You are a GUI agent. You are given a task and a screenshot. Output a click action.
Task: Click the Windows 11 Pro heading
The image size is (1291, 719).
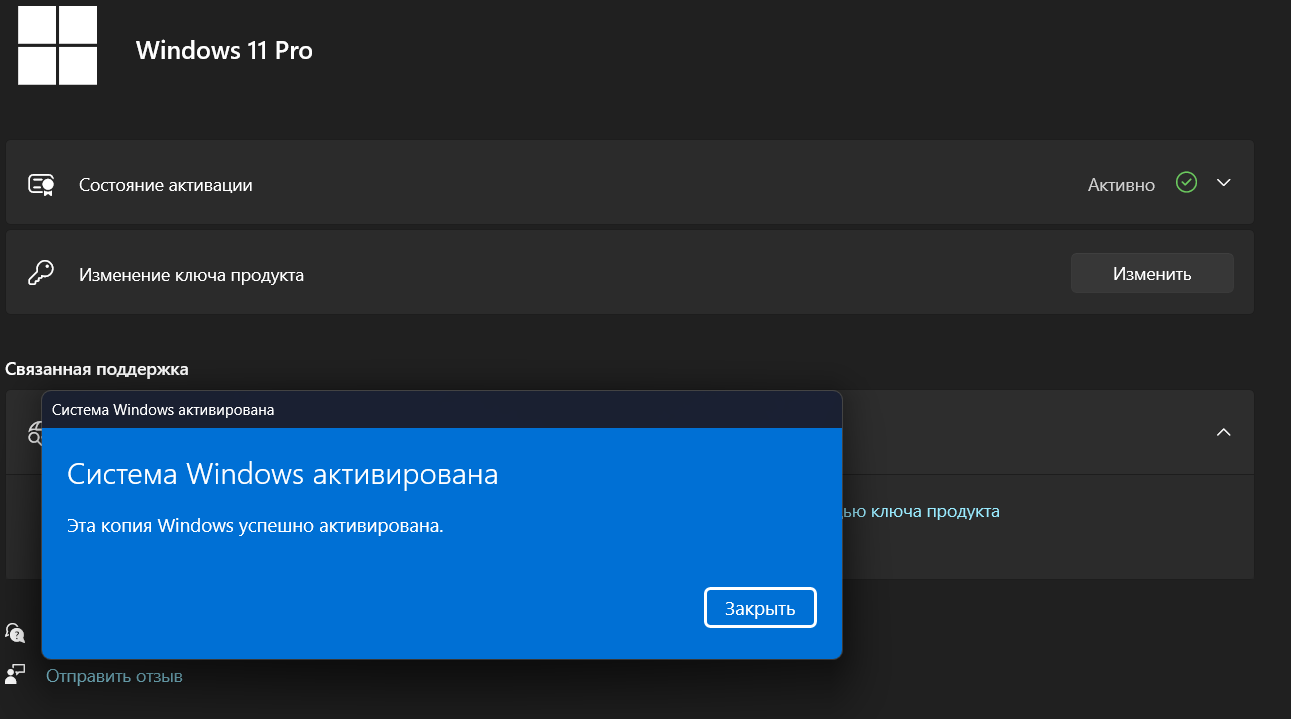coord(224,49)
